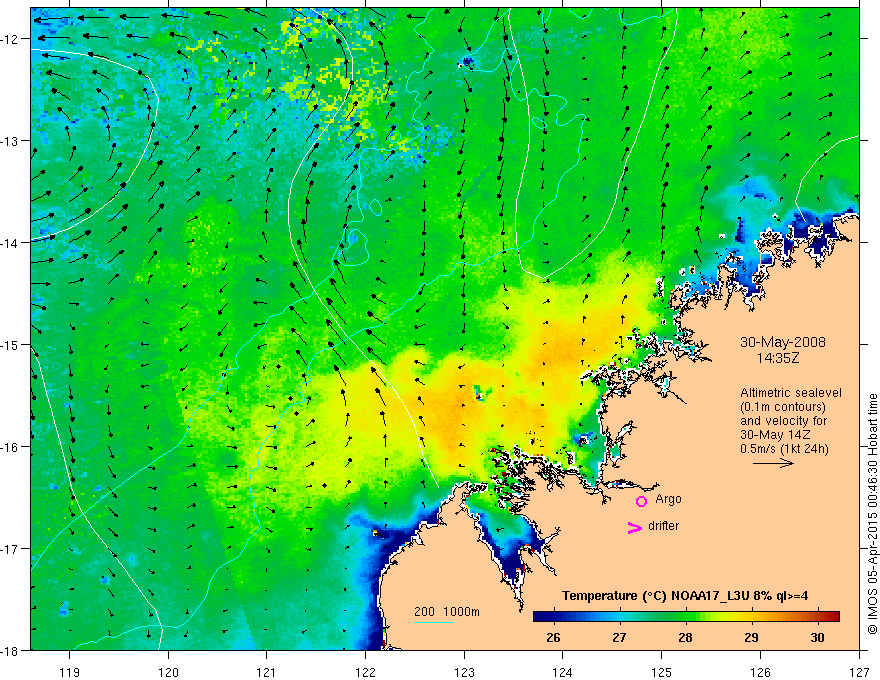The width and height of the screenshot is (880, 680).
Task: Click the 0.5m/s velocity scale arrow
Action: (773, 463)
